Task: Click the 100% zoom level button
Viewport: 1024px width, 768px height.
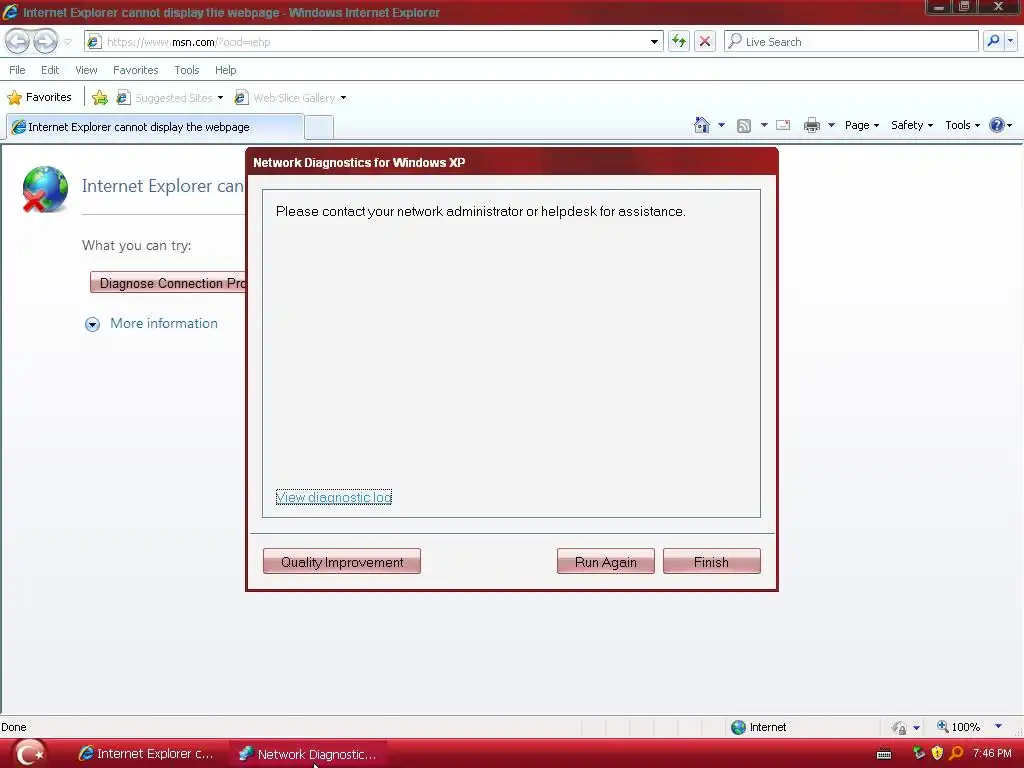Action: (x=958, y=727)
